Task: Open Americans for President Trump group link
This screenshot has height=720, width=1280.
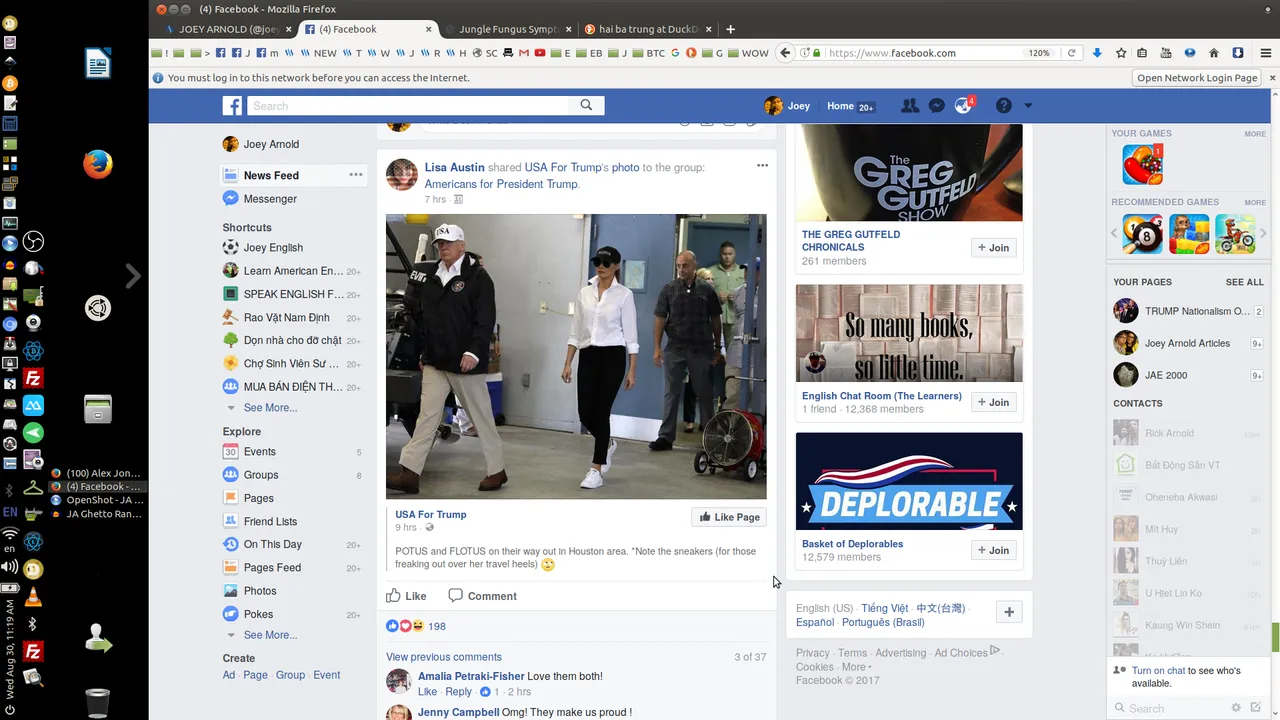Action: pyautogui.click(x=500, y=184)
